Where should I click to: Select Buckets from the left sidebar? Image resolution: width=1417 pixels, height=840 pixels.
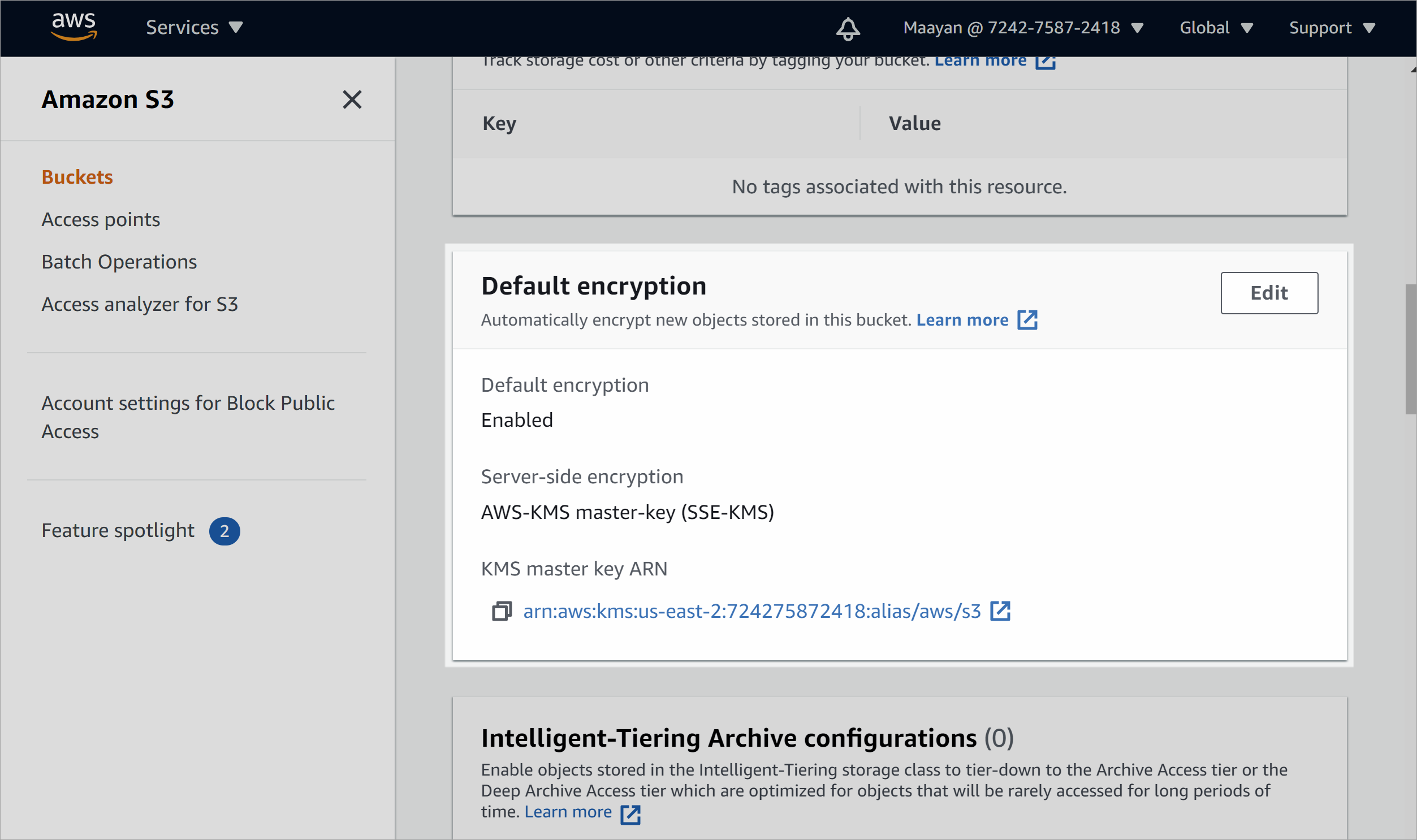click(x=76, y=176)
